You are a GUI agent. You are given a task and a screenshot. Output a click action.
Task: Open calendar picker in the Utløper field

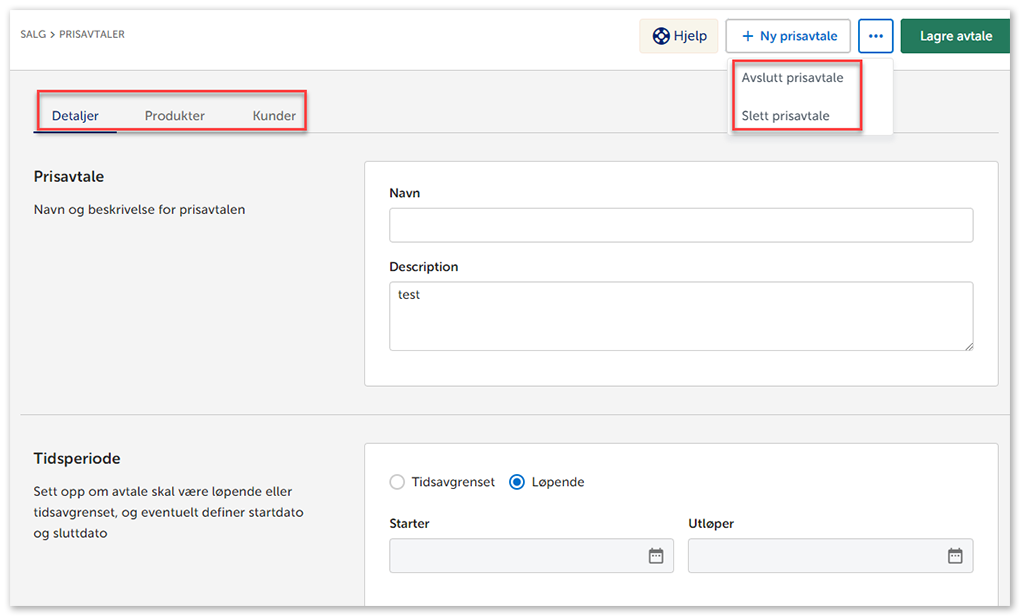pos(954,556)
